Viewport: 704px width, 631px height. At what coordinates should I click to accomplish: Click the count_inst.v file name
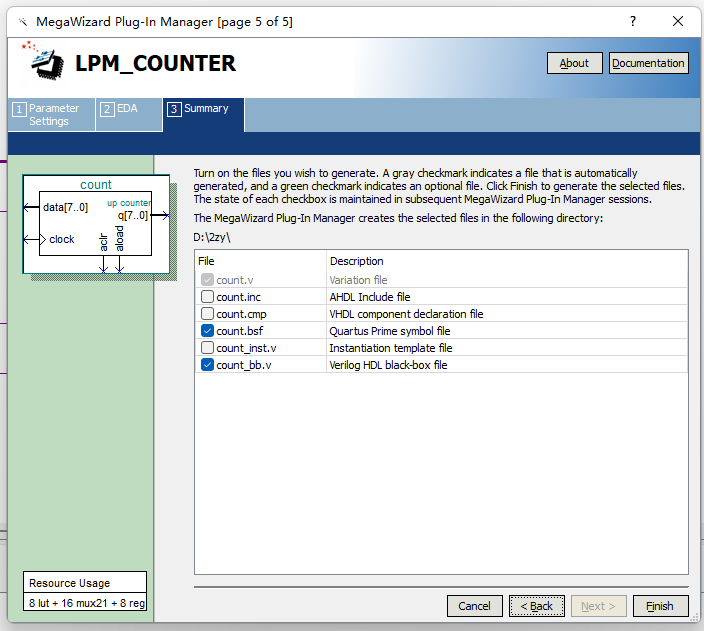point(246,348)
